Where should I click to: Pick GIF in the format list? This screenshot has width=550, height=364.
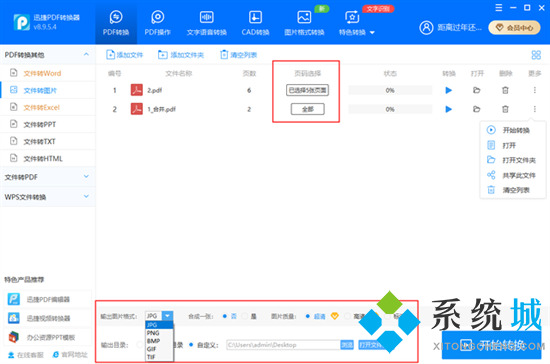click(x=159, y=349)
